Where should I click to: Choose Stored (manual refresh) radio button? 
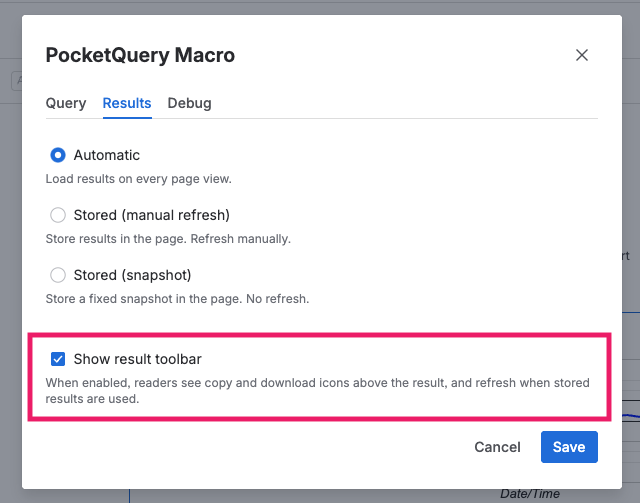point(58,215)
